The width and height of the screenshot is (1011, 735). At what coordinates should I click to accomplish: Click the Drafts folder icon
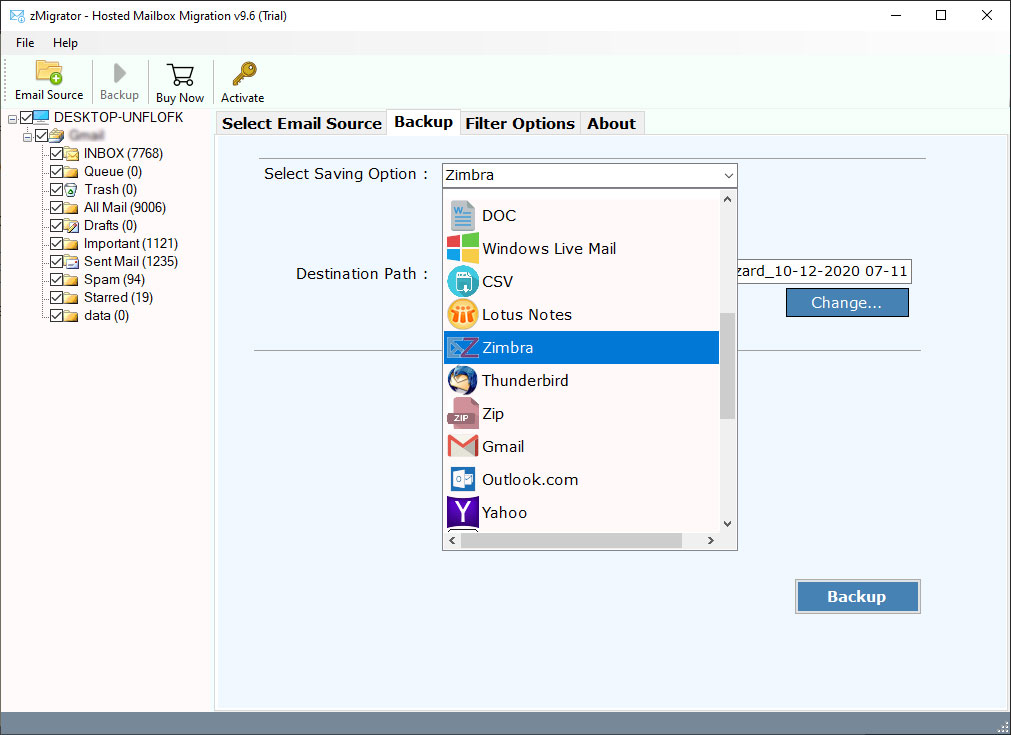[x=72, y=226]
